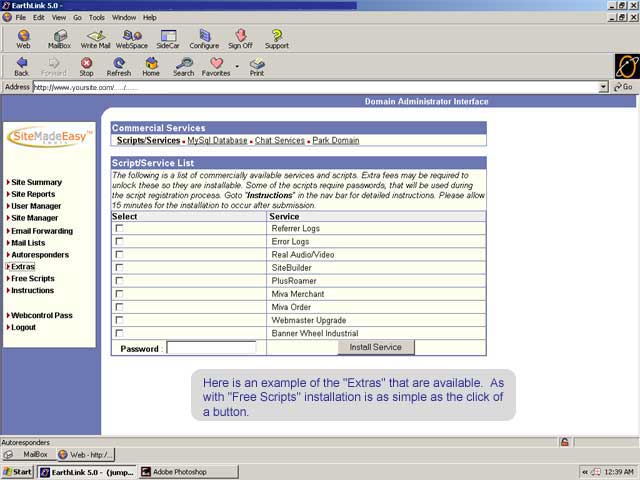Go to the Home page icon
Image resolution: width=640 pixels, height=480 pixels.
[x=151, y=66]
